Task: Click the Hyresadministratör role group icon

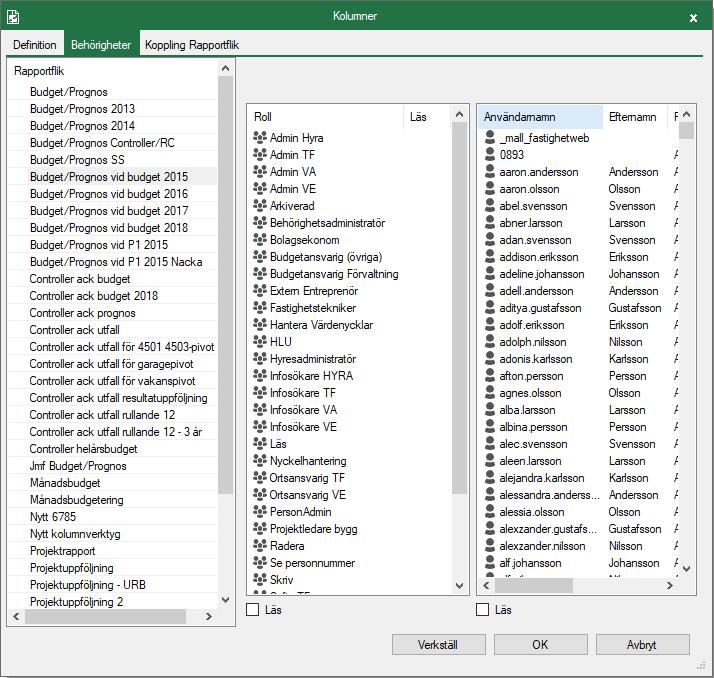Action: click(x=260, y=358)
